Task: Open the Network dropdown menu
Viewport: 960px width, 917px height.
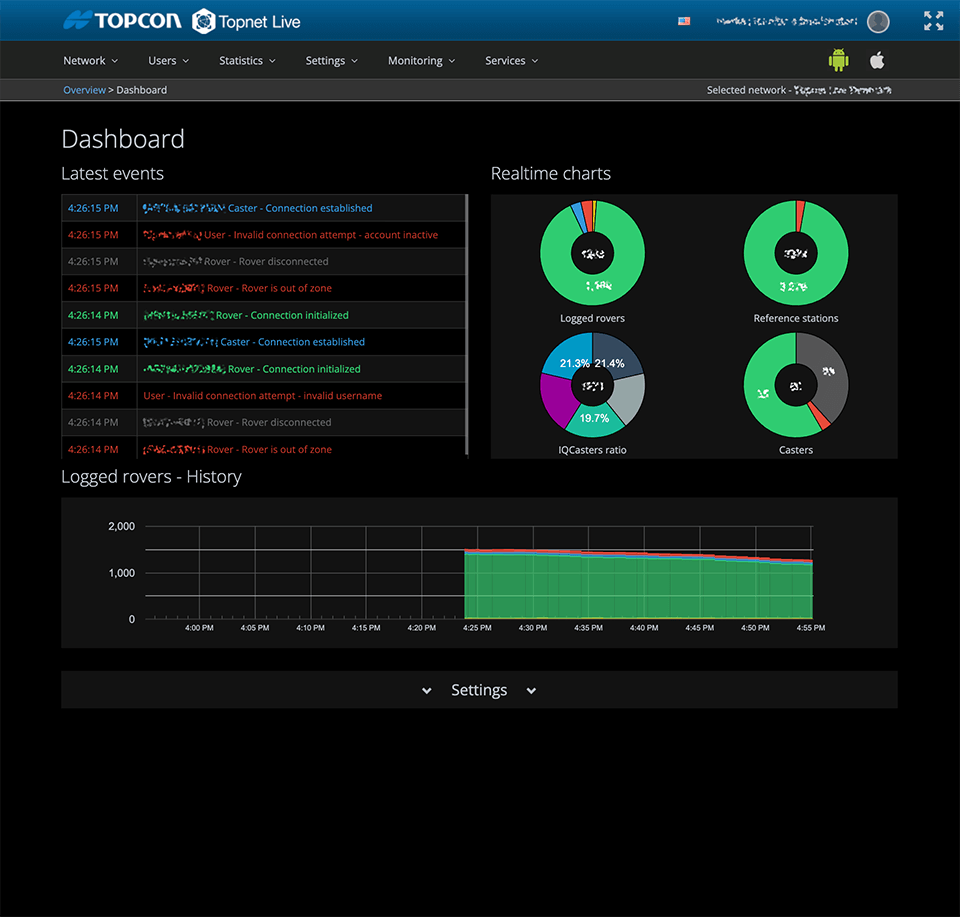Action: (90, 61)
